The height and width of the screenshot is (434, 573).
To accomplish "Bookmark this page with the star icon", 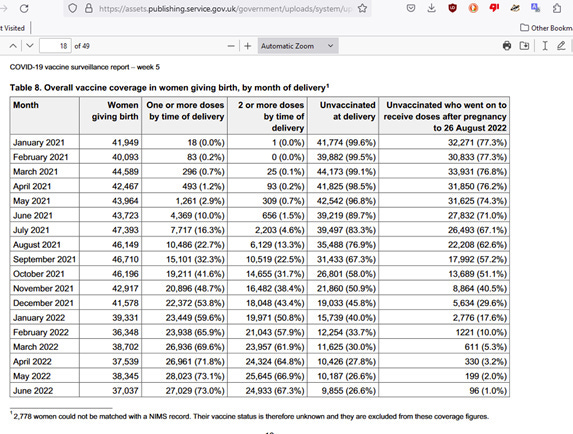I will tap(362, 8).
